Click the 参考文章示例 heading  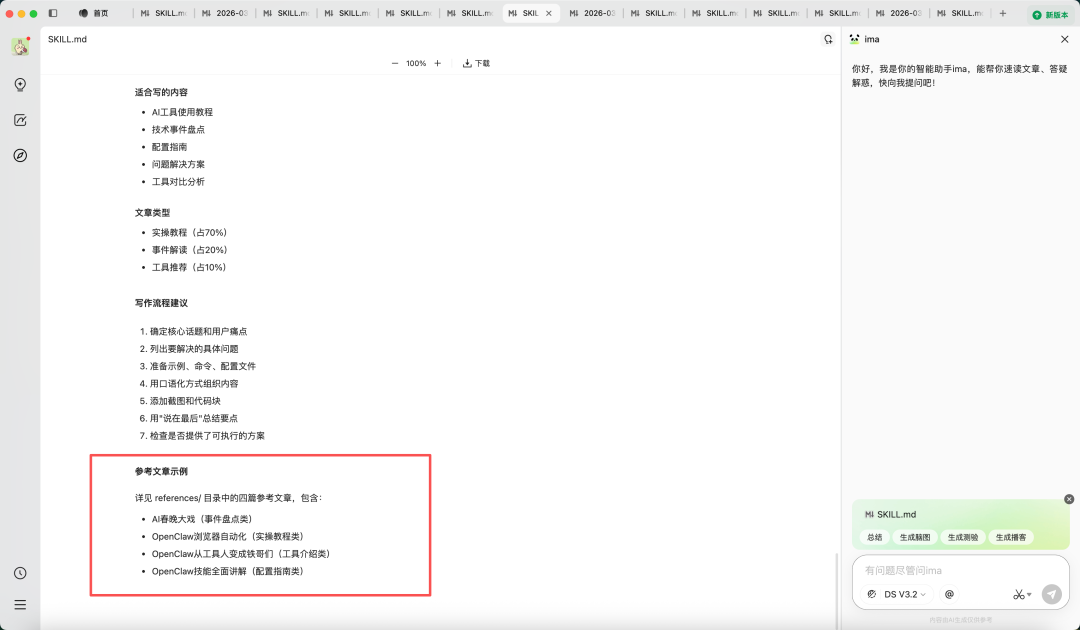[161, 472]
